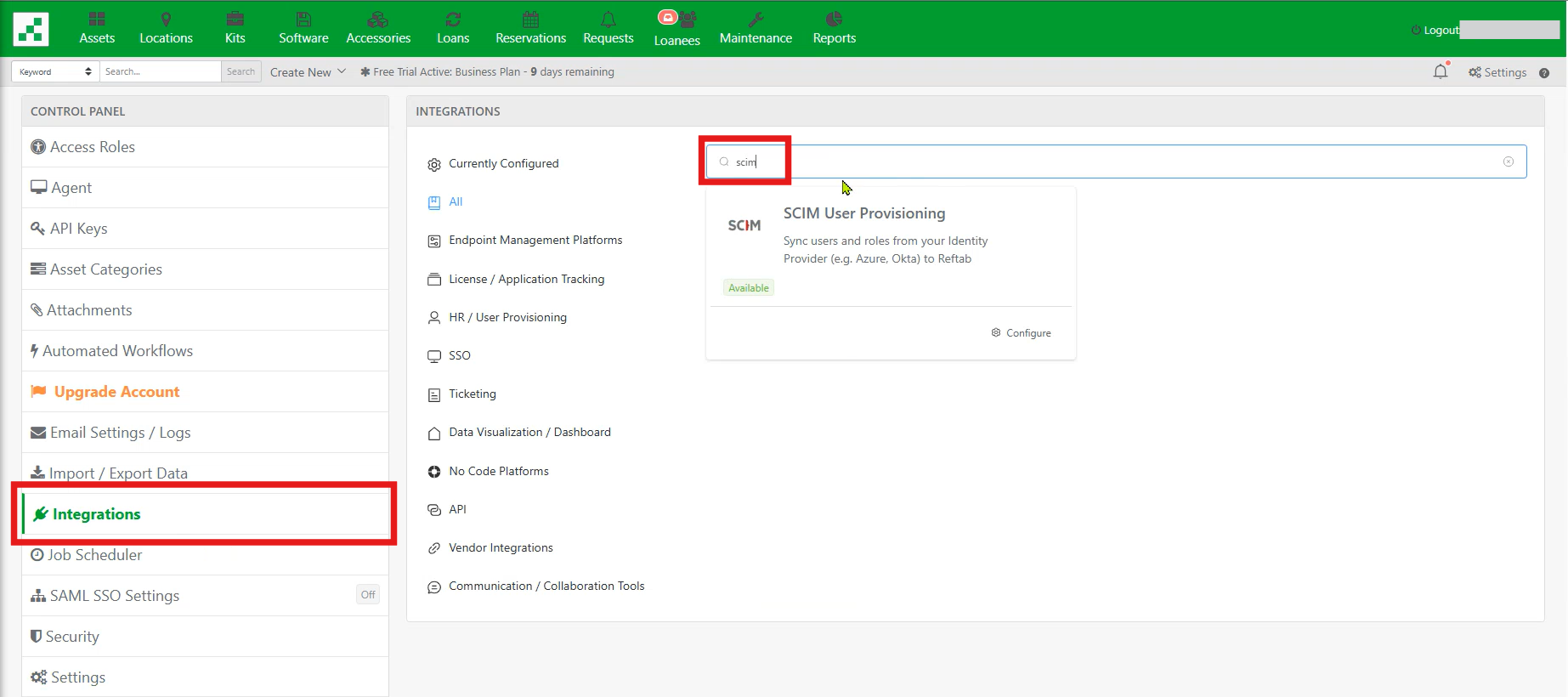Open the Accessories section

pyautogui.click(x=378, y=29)
